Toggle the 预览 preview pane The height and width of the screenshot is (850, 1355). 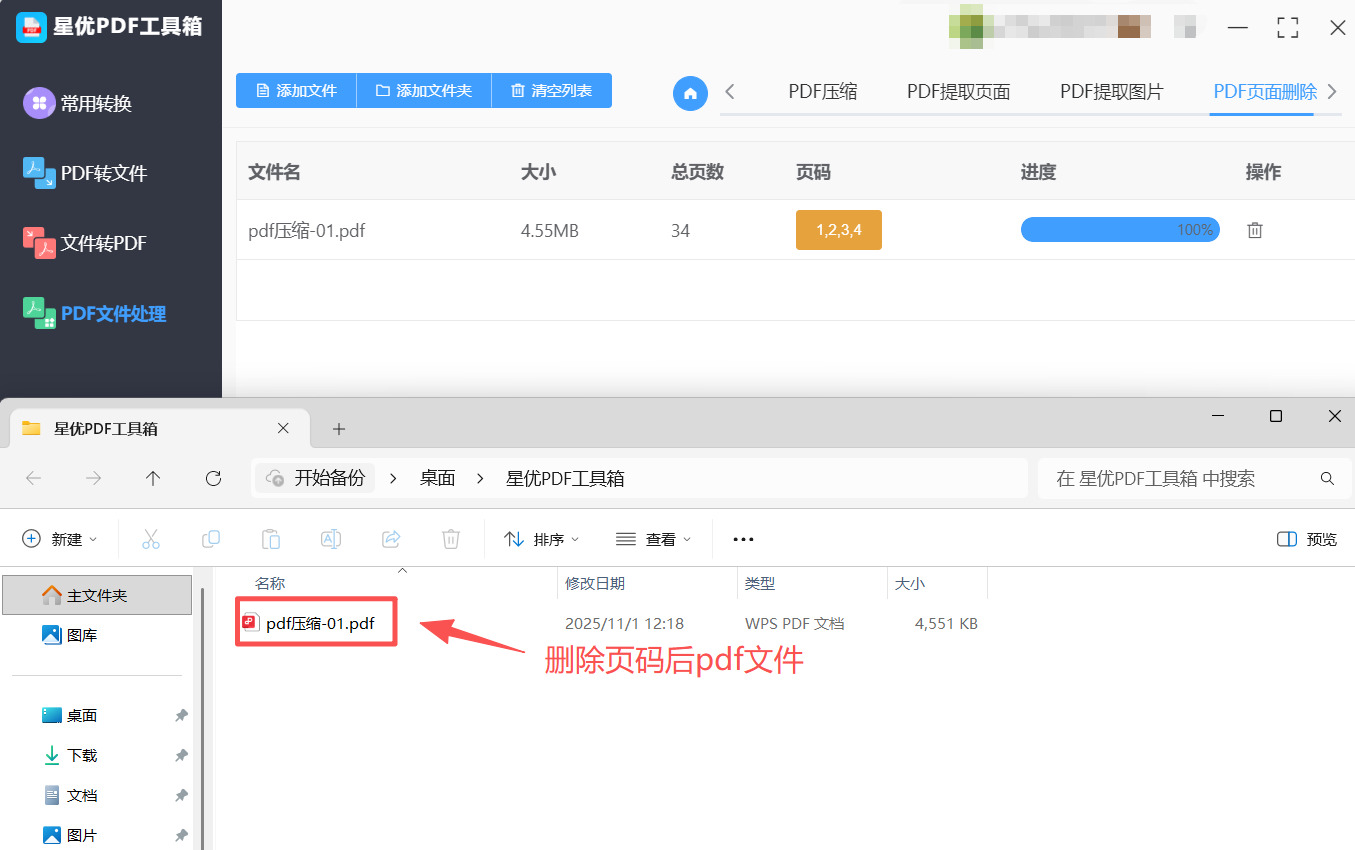pos(1307,539)
